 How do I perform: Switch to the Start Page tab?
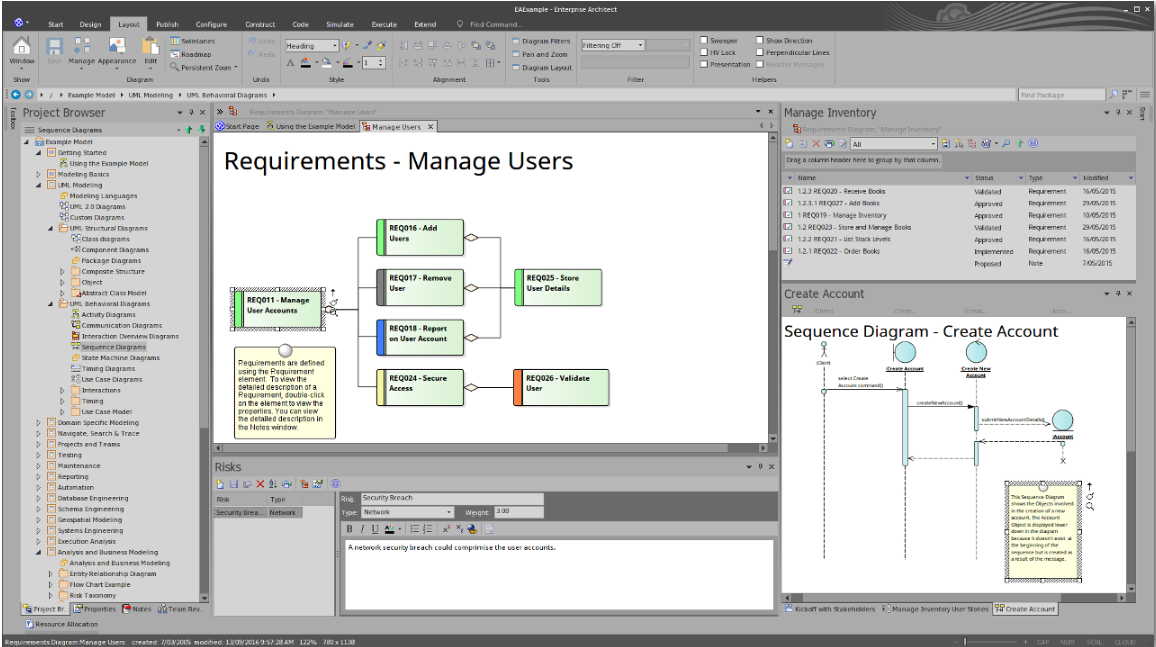[x=237, y=127]
